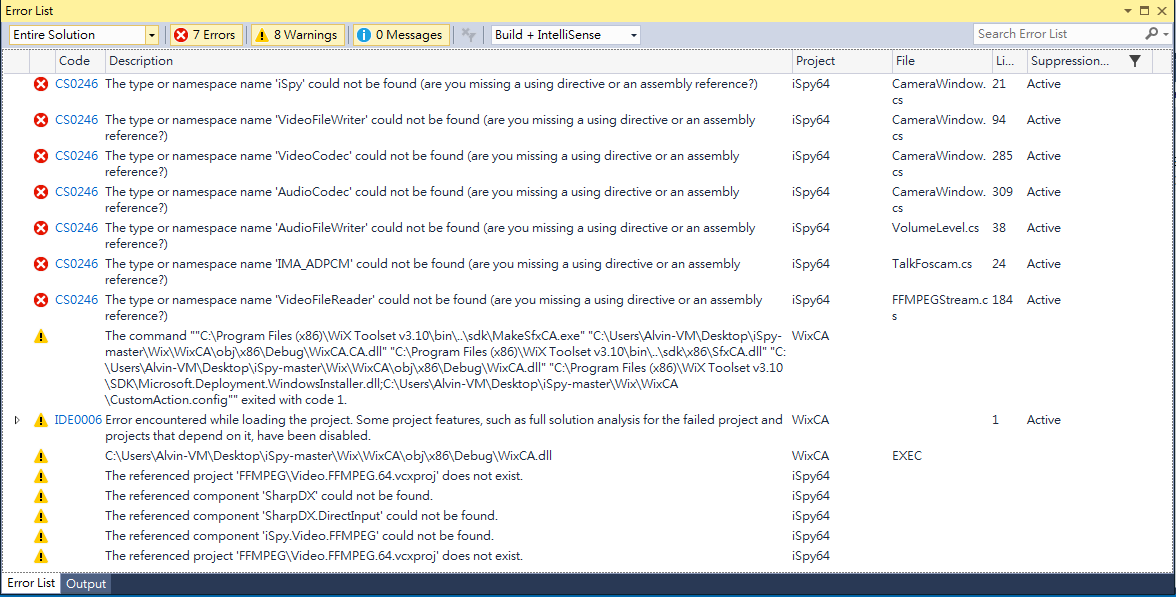This screenshot has width=1176, height=597.
Task: Open CS0246 link for 'iSpy' error
Action: (x=76, y=84)
